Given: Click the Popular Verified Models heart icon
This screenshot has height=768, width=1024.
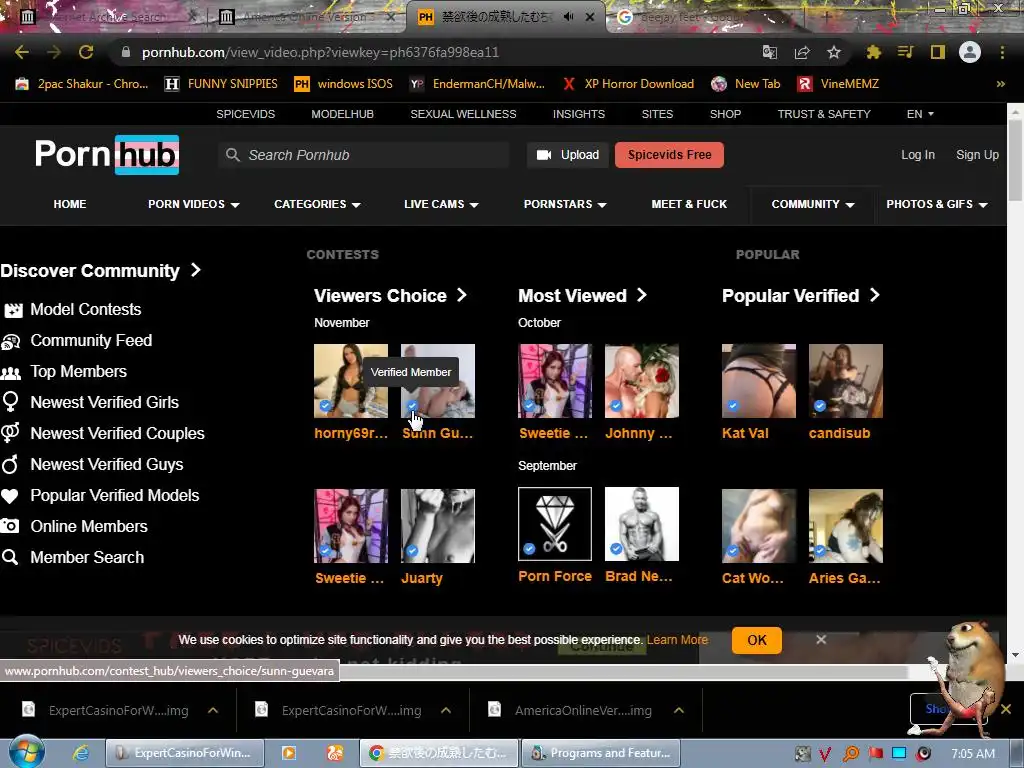Looking at the screenshot, I should tap(10, 496).
